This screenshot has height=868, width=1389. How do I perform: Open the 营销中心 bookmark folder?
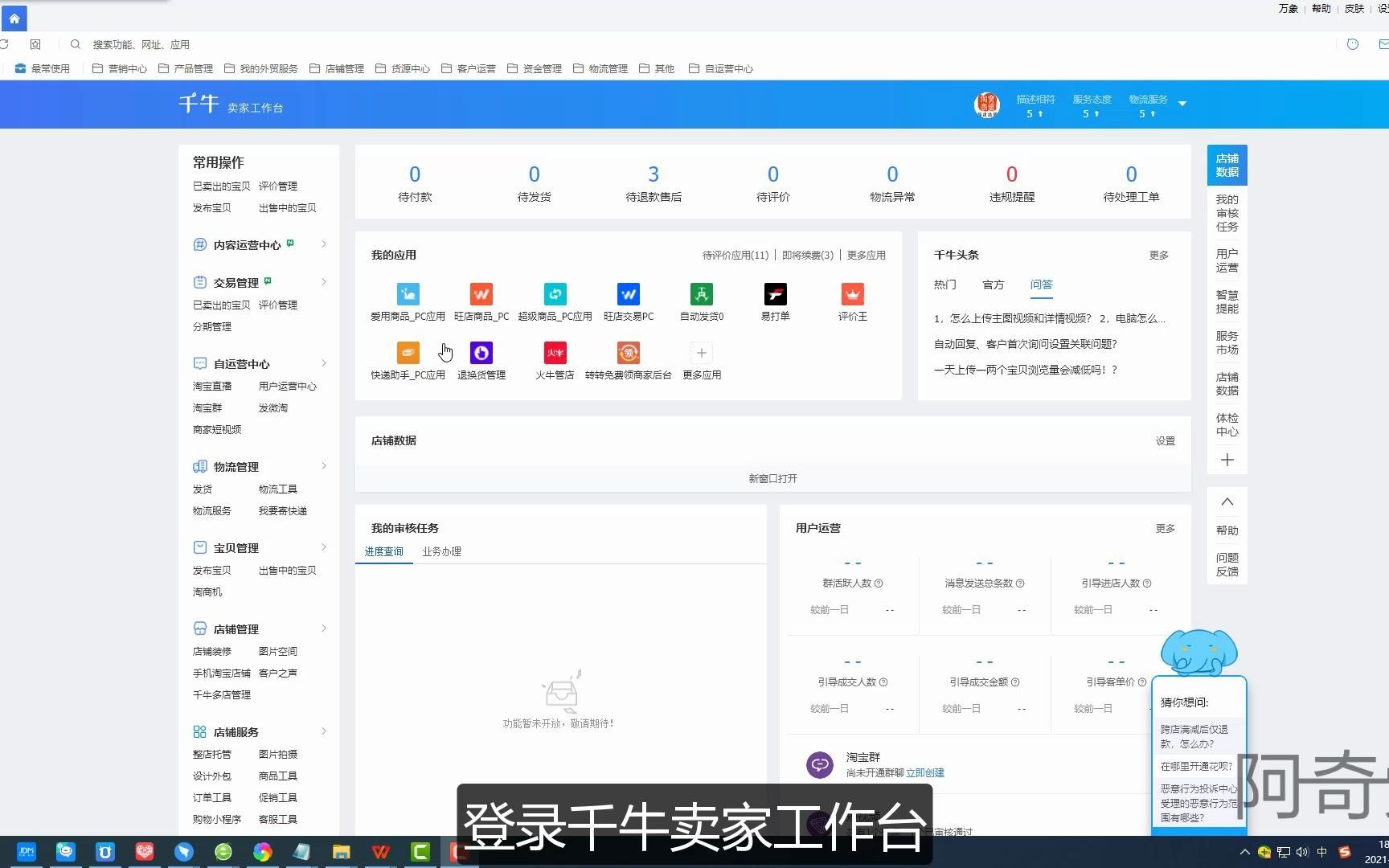120,69
